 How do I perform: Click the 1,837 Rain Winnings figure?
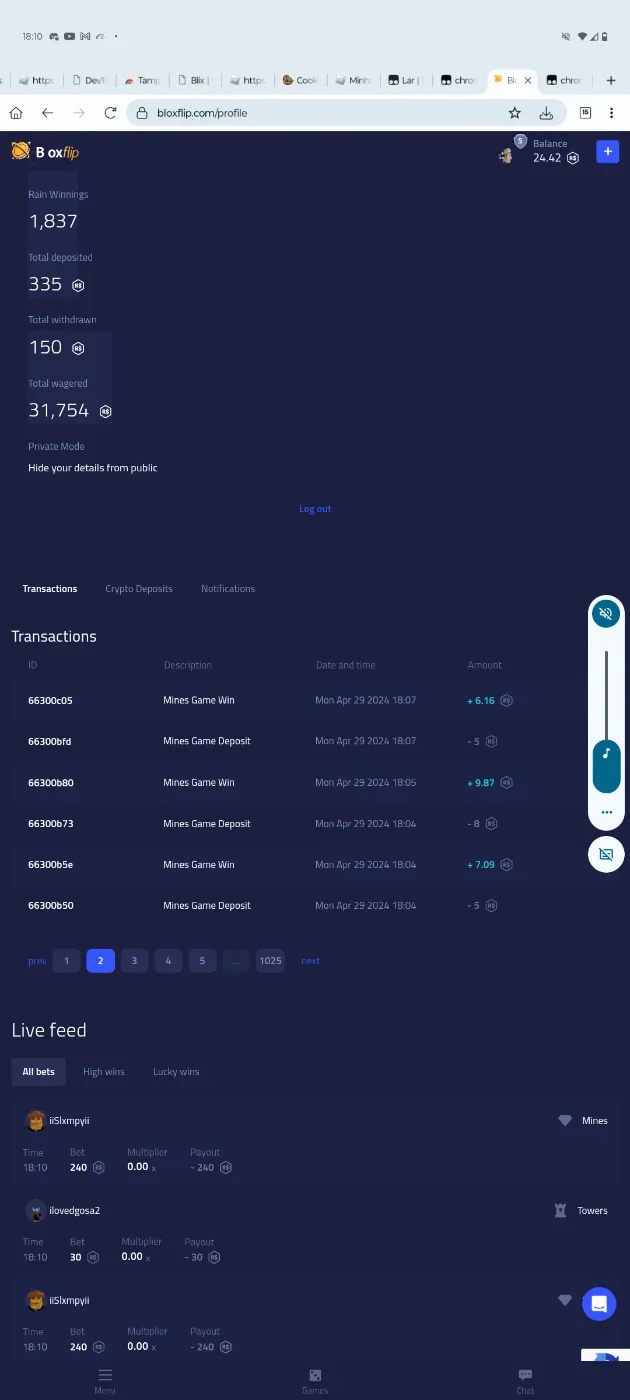click(53, 222)
